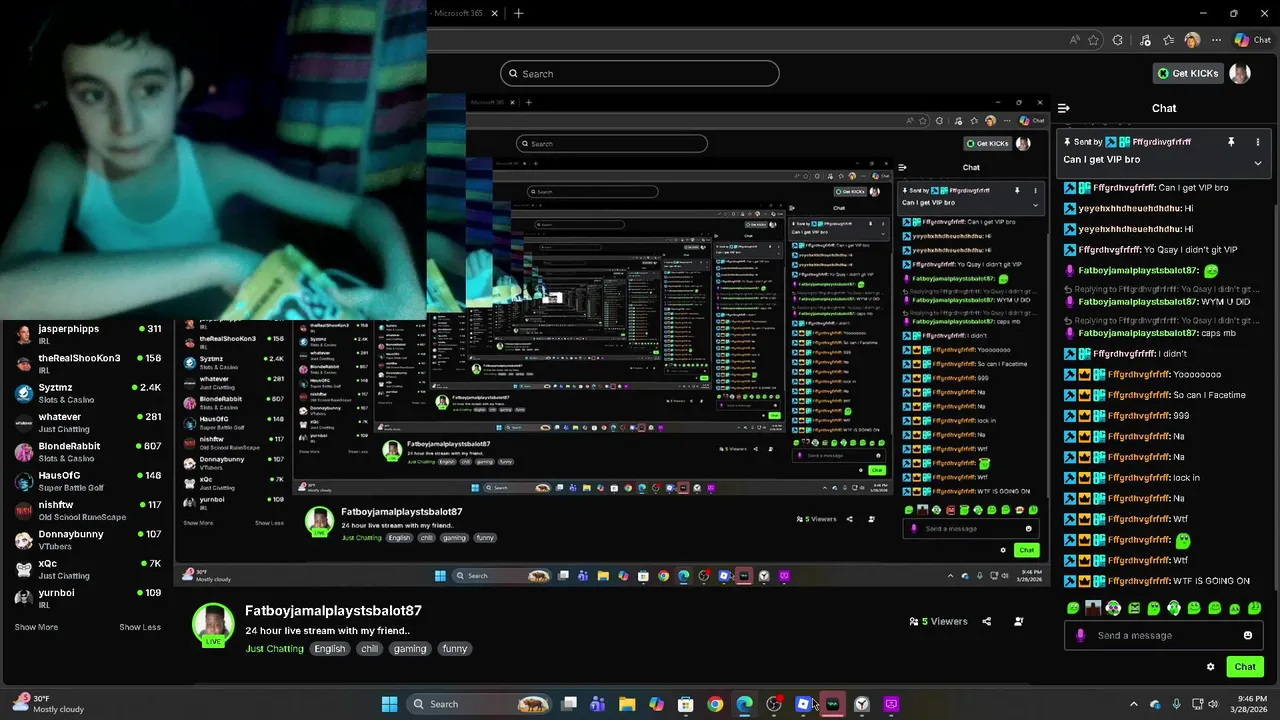
Task: Open Syztmz channel in sidebar
Action: click(87, 393)
